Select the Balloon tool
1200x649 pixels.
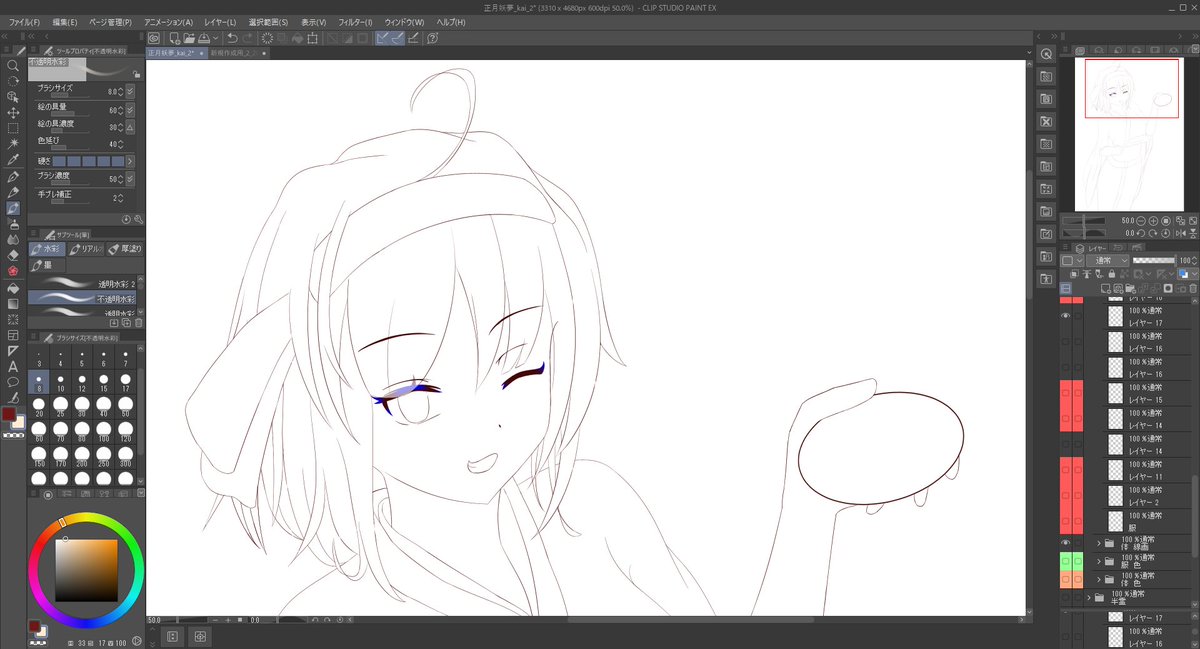pyautogui.click(x=13, y=382)
